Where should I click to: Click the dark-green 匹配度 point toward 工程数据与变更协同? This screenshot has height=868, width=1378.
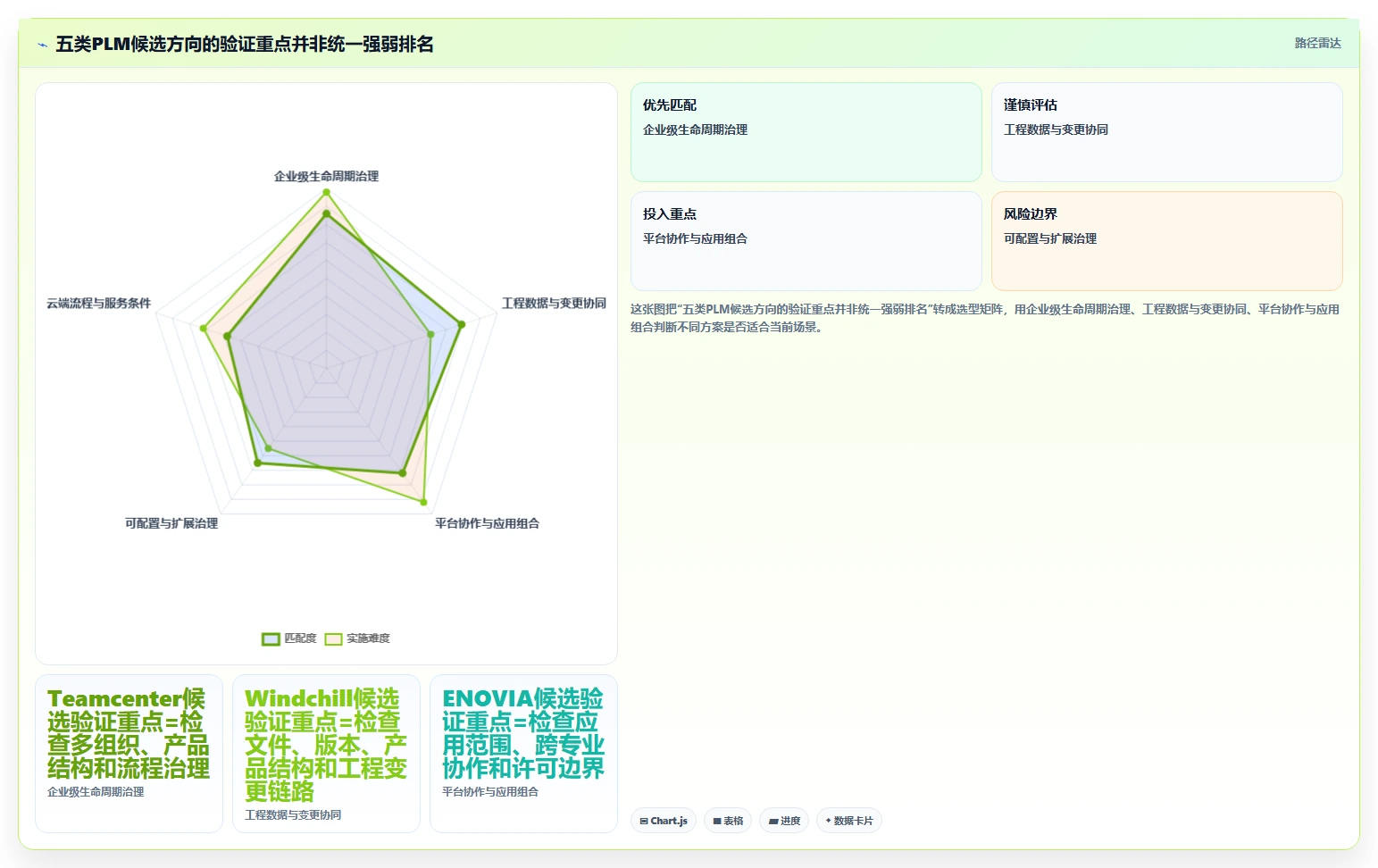[x=461, y=325]
